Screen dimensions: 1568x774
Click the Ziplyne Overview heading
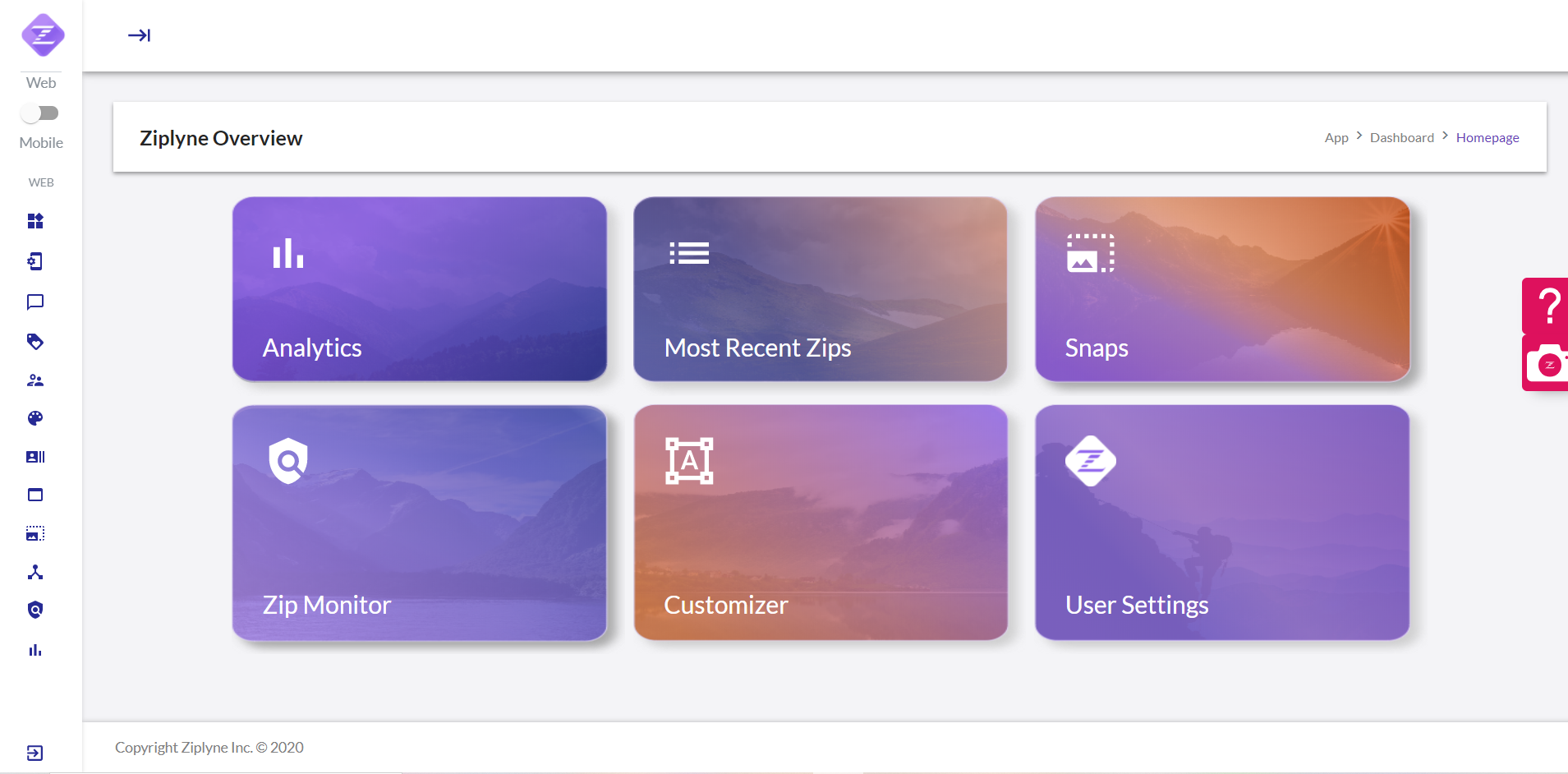[x=221, y=138]
